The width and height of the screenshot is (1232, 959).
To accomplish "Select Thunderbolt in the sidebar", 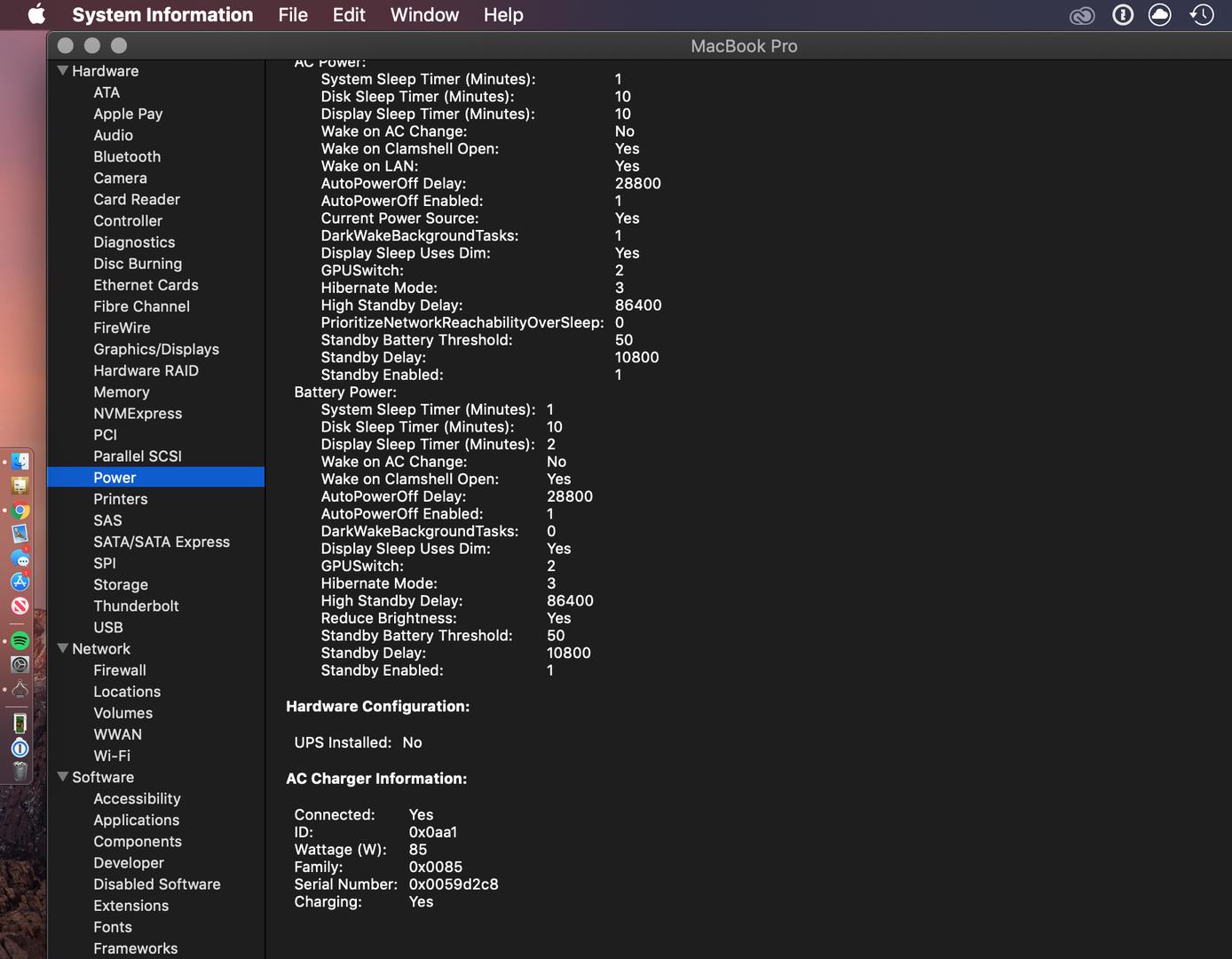I will coord(136,606).
